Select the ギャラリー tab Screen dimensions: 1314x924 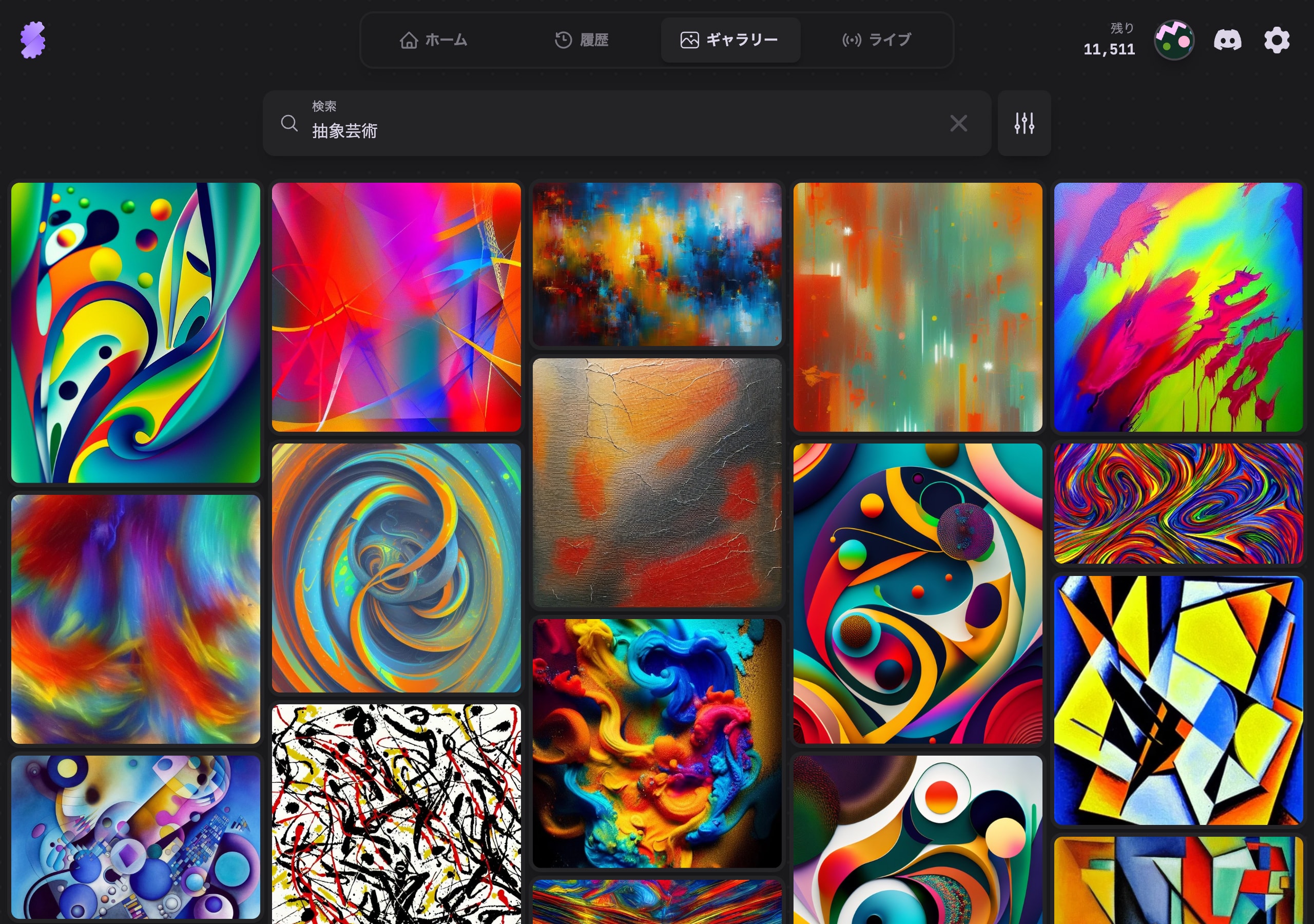point(731,40)
